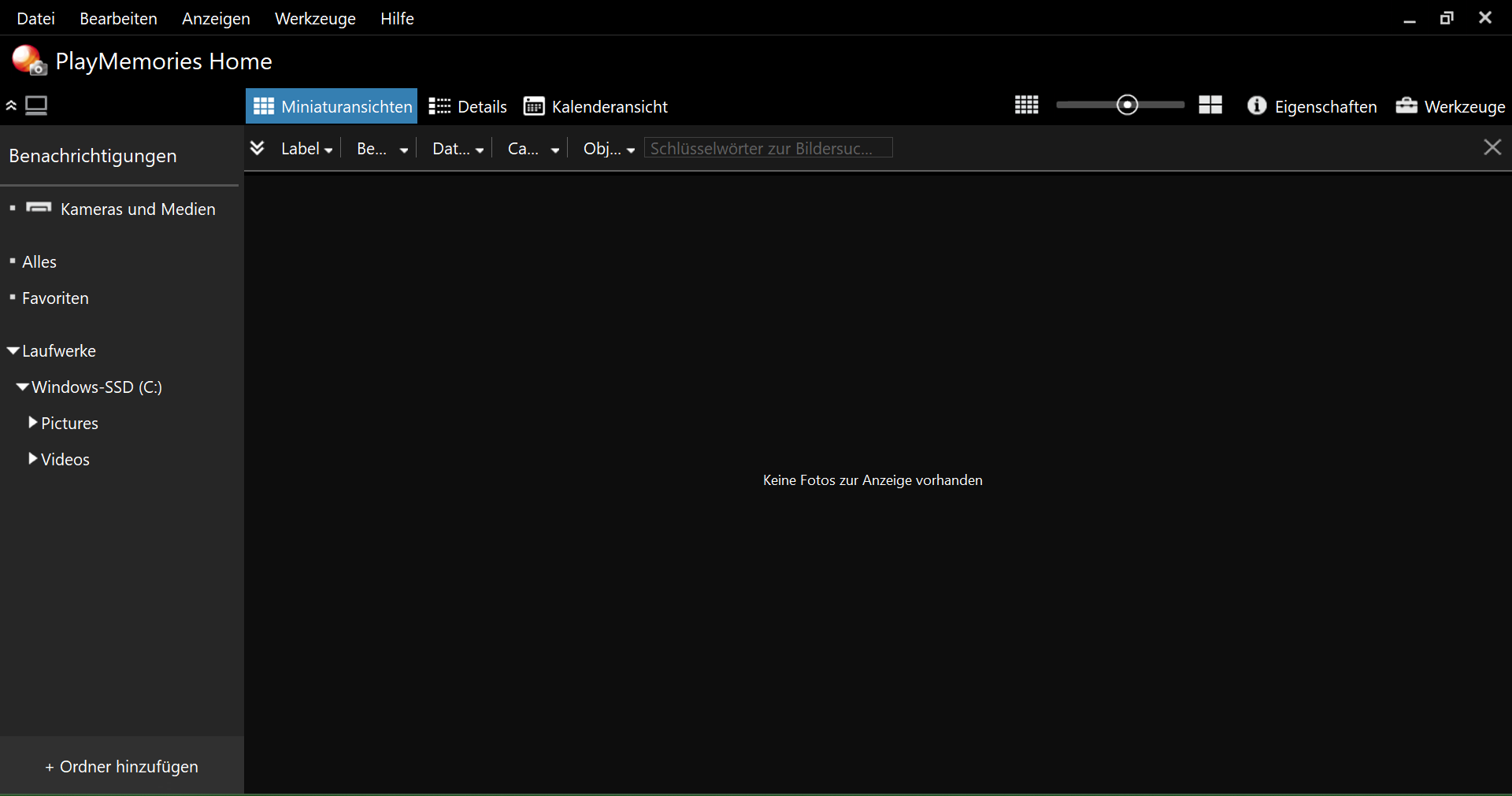Restore down the application window
The image size is (1512, 796).
click(1447, 18)
